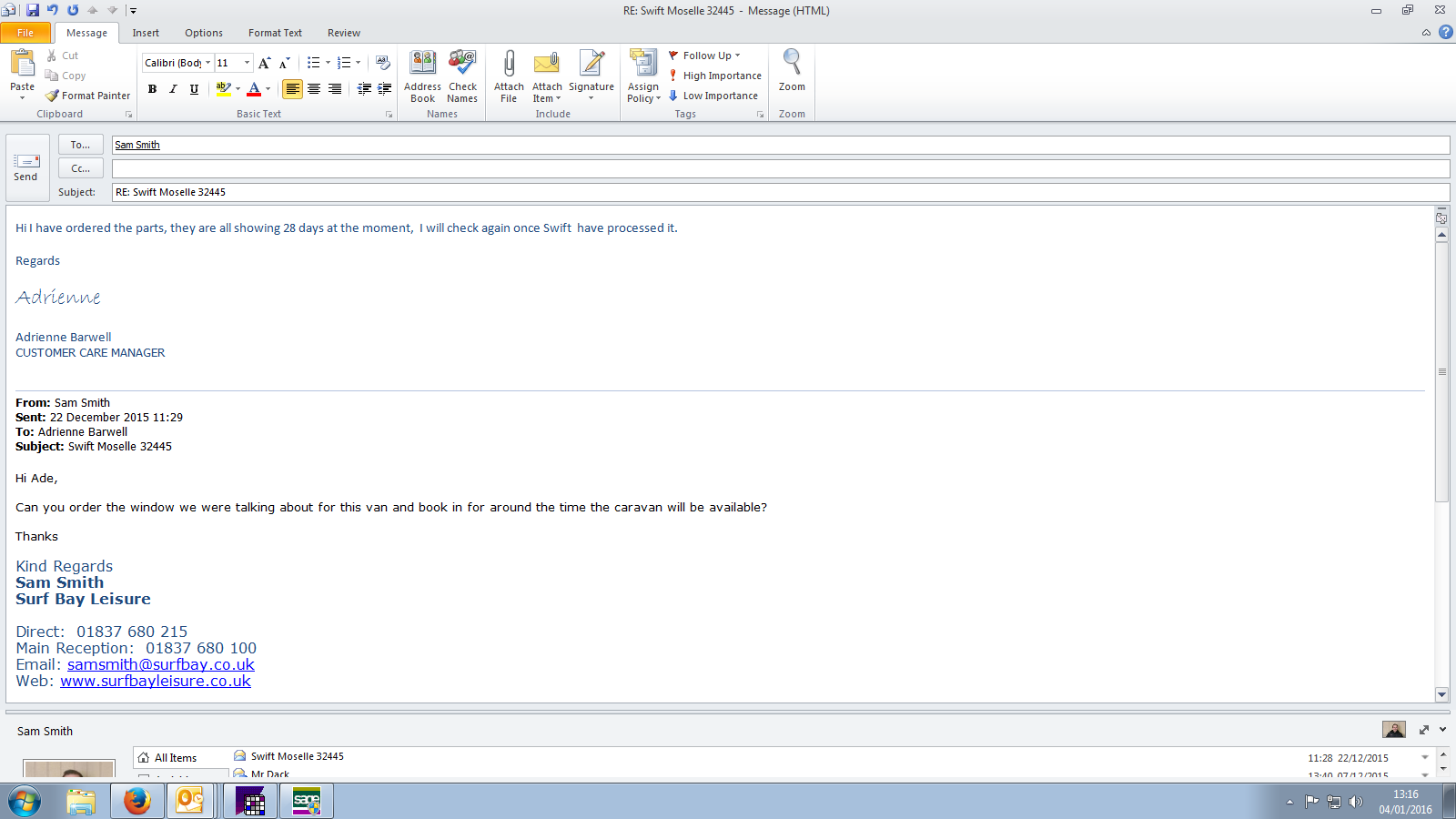Toggle the numbered list
The width and height of the screenshot is (1456, 819).
pyautogui.click(x=344, y=63)
